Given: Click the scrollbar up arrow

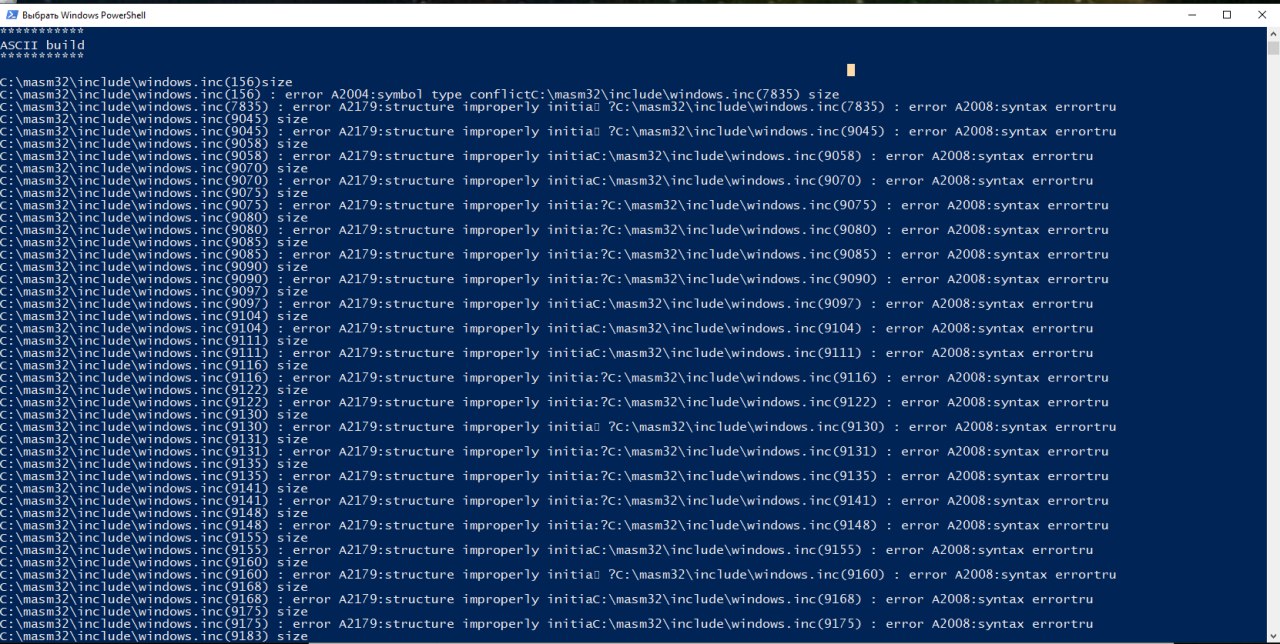Looking at the screenshot, I should [1273, 33].
